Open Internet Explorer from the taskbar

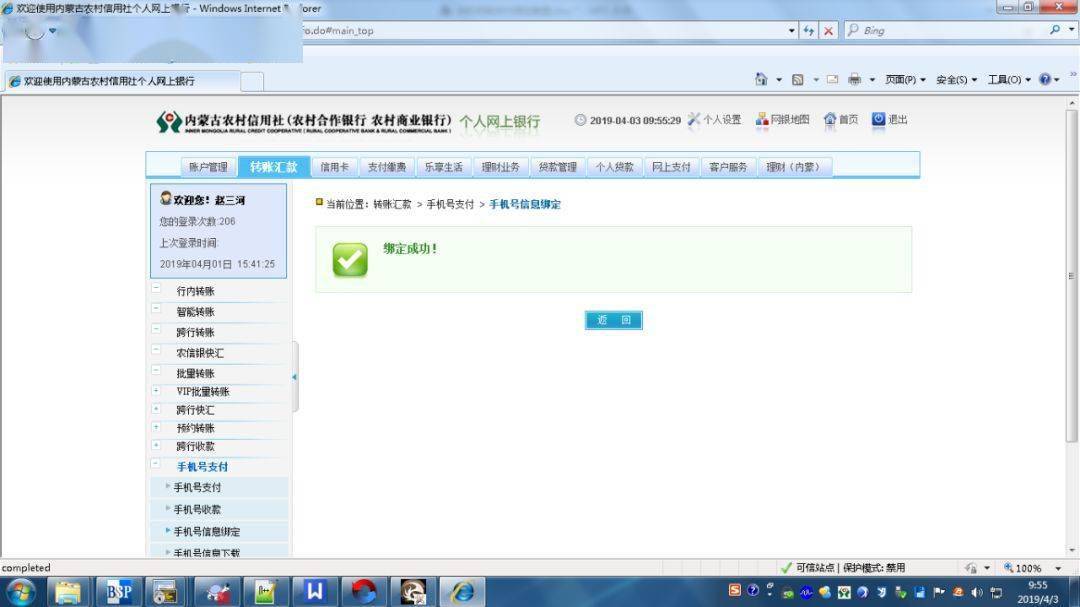[x=462, y=592]
